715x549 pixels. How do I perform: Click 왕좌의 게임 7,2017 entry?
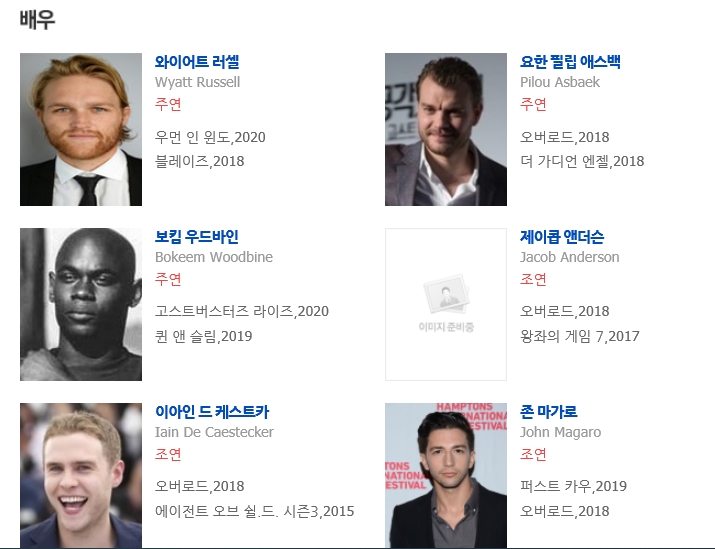(x=579, y=336)
